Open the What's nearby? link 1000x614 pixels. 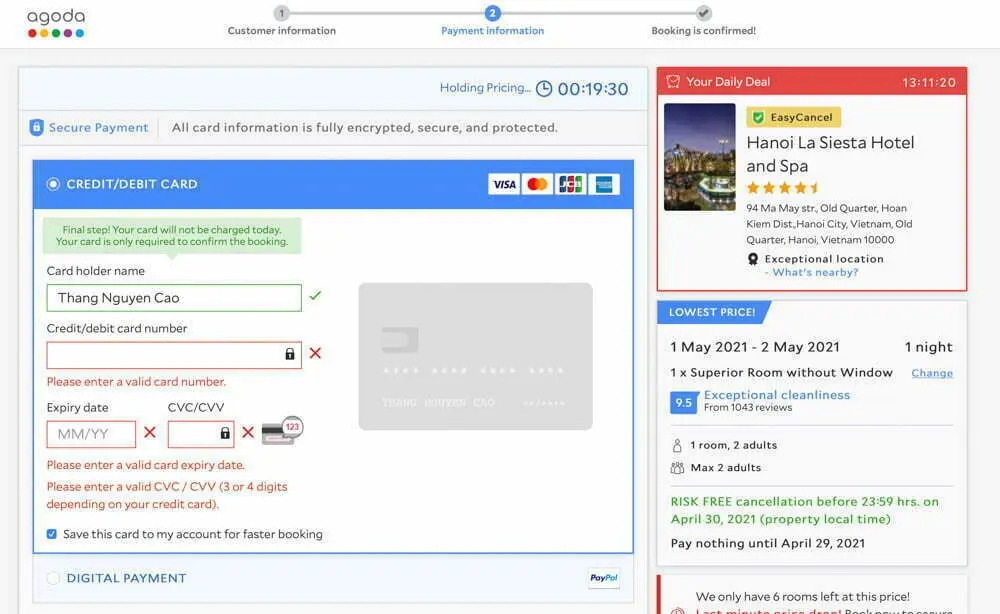click(815, 272)
